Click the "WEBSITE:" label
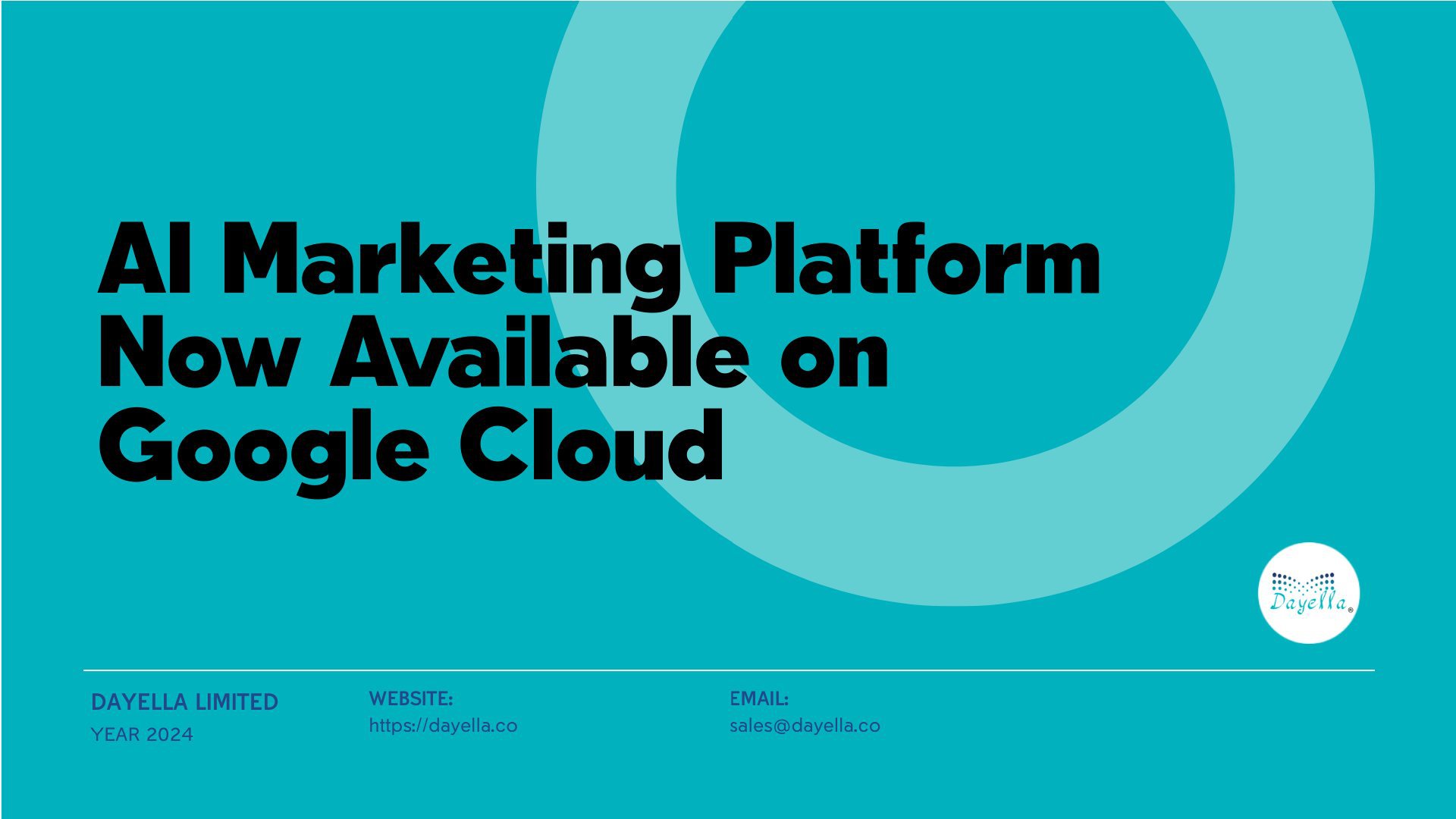The height and width of the screenshot is (819, 1456). (410, 698)
